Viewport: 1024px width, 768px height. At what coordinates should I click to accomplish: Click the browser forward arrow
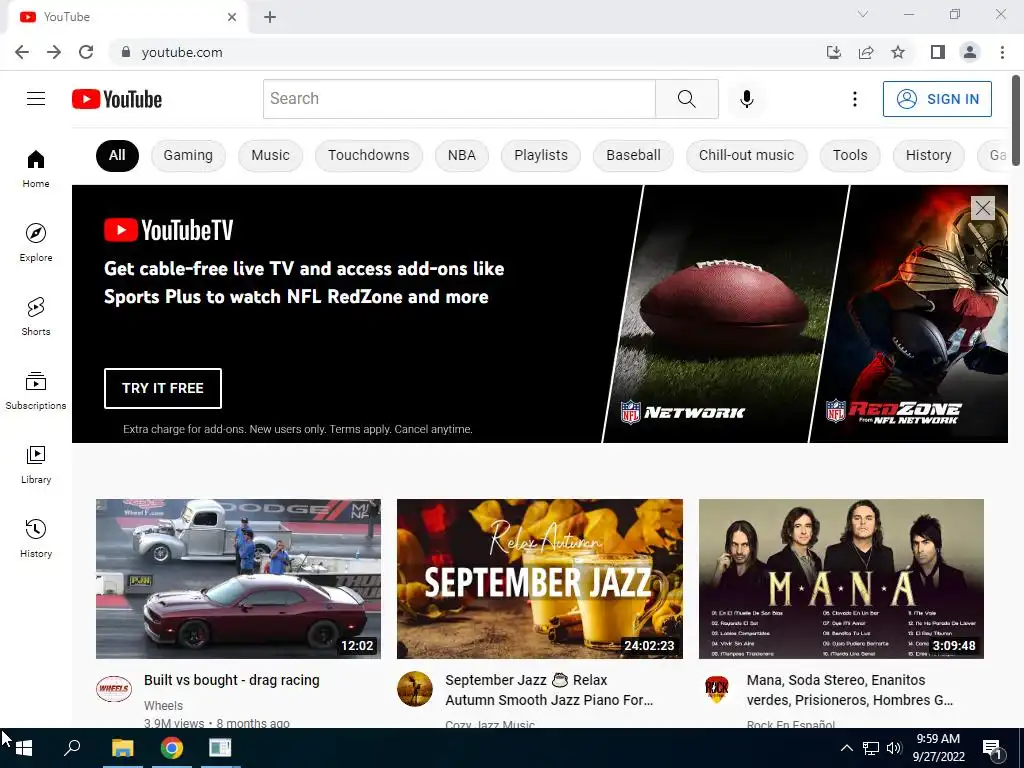54,52
